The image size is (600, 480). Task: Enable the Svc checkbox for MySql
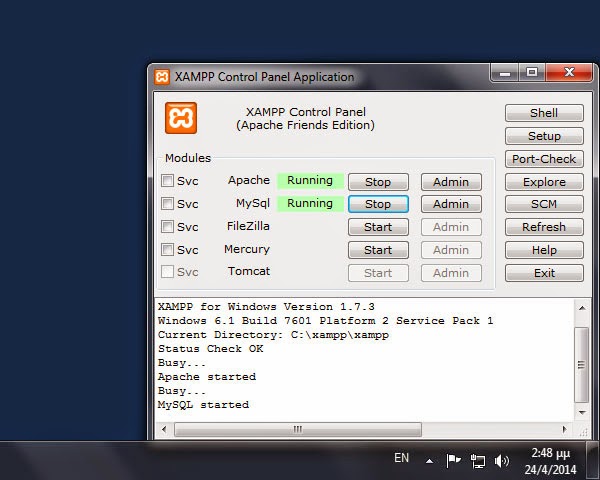[x=167, y=204]
